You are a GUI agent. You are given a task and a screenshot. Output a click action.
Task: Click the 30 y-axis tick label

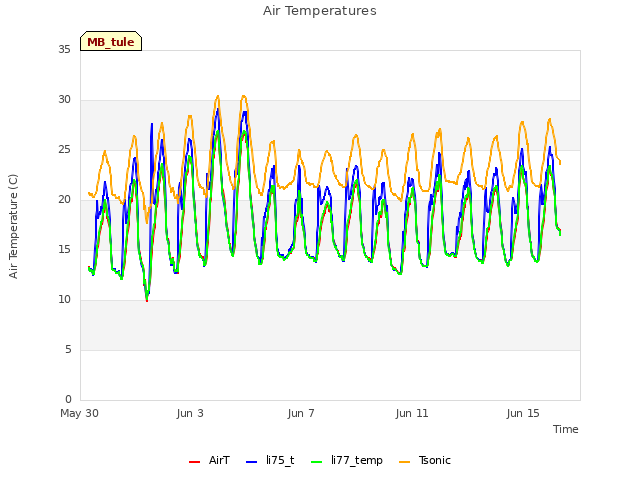pos(64,100)
